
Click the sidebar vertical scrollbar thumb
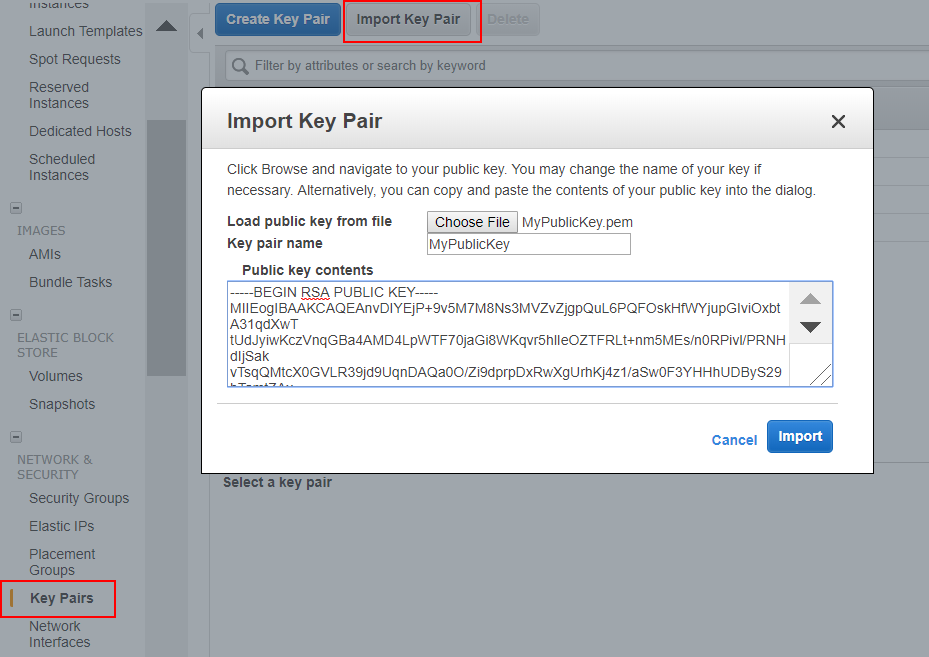click(166, 247)
